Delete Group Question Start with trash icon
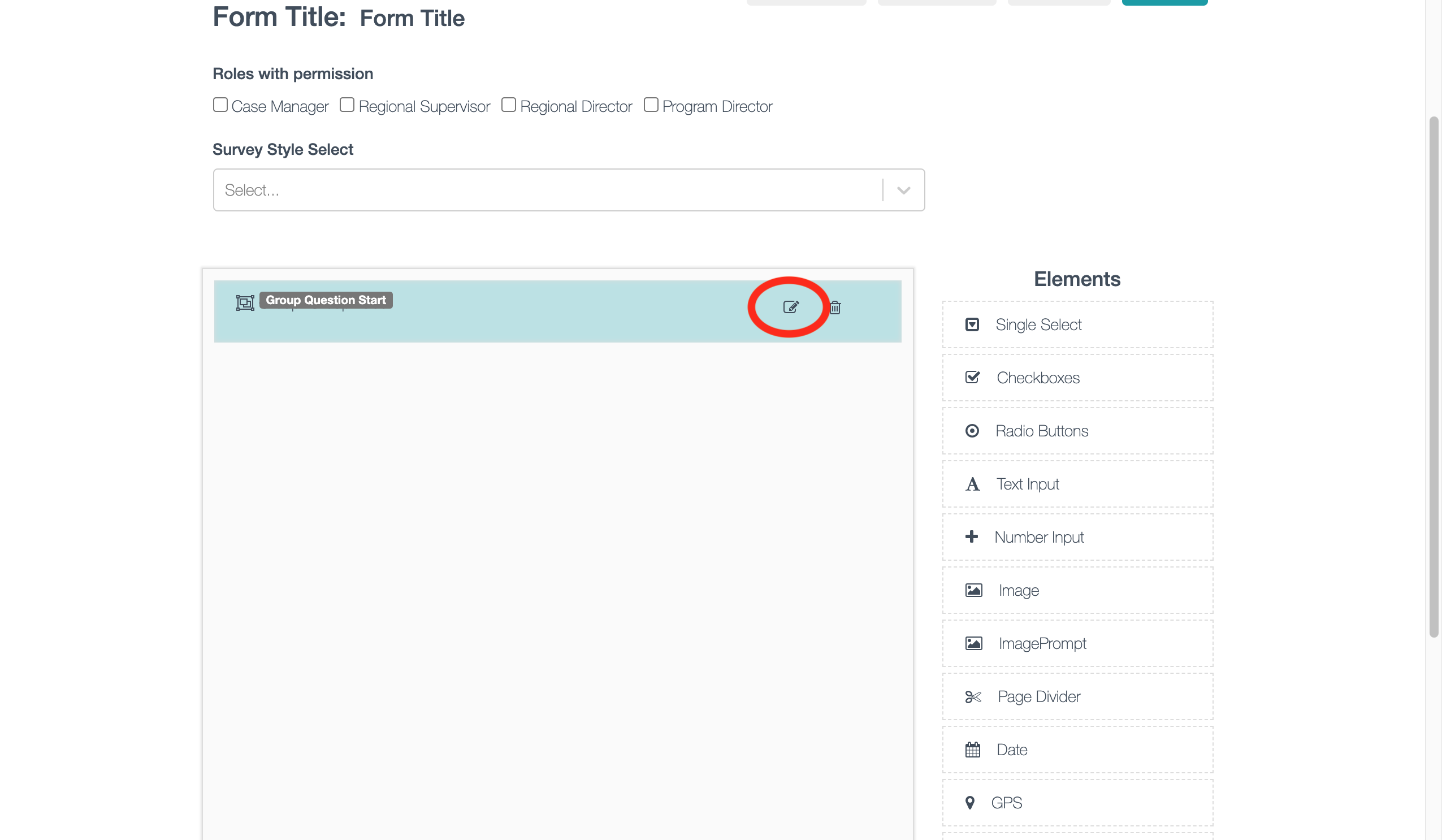This screenshot has height=840, width=1442. 835,308
